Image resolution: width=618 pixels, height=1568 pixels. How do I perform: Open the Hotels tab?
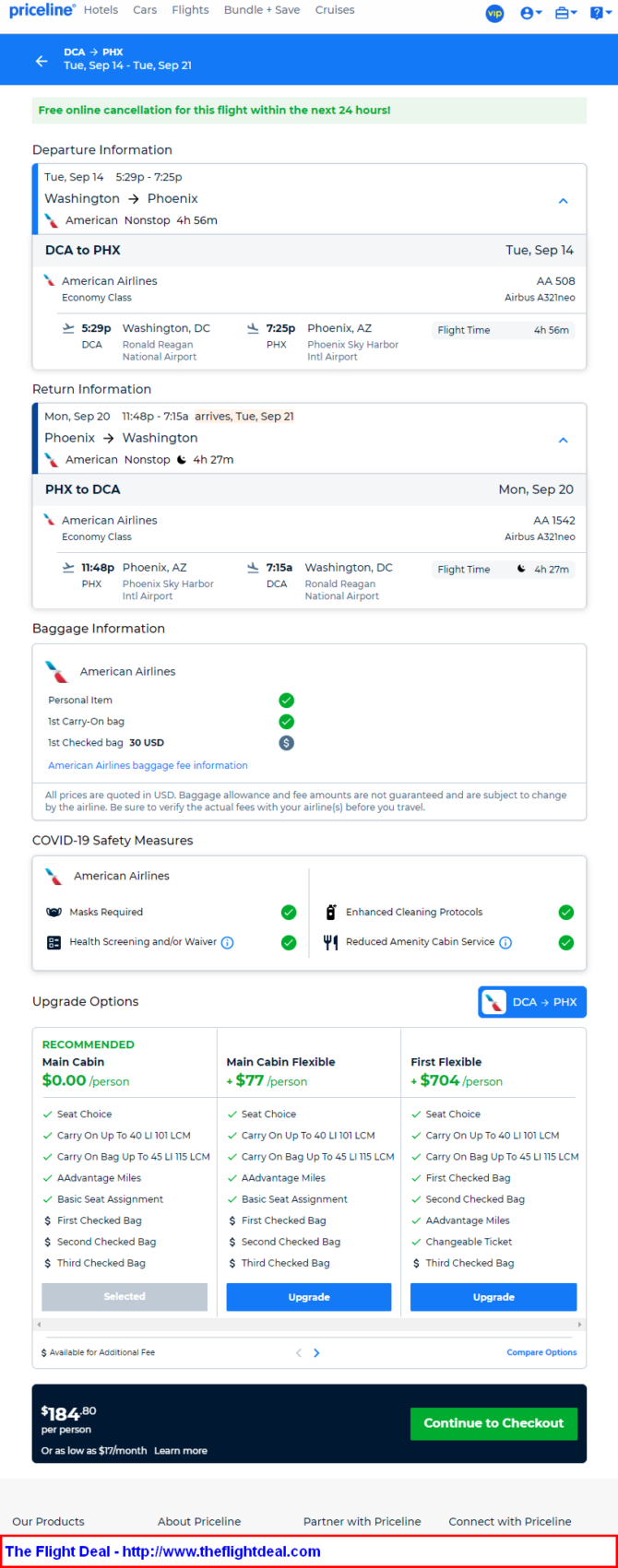coord(101,10)
